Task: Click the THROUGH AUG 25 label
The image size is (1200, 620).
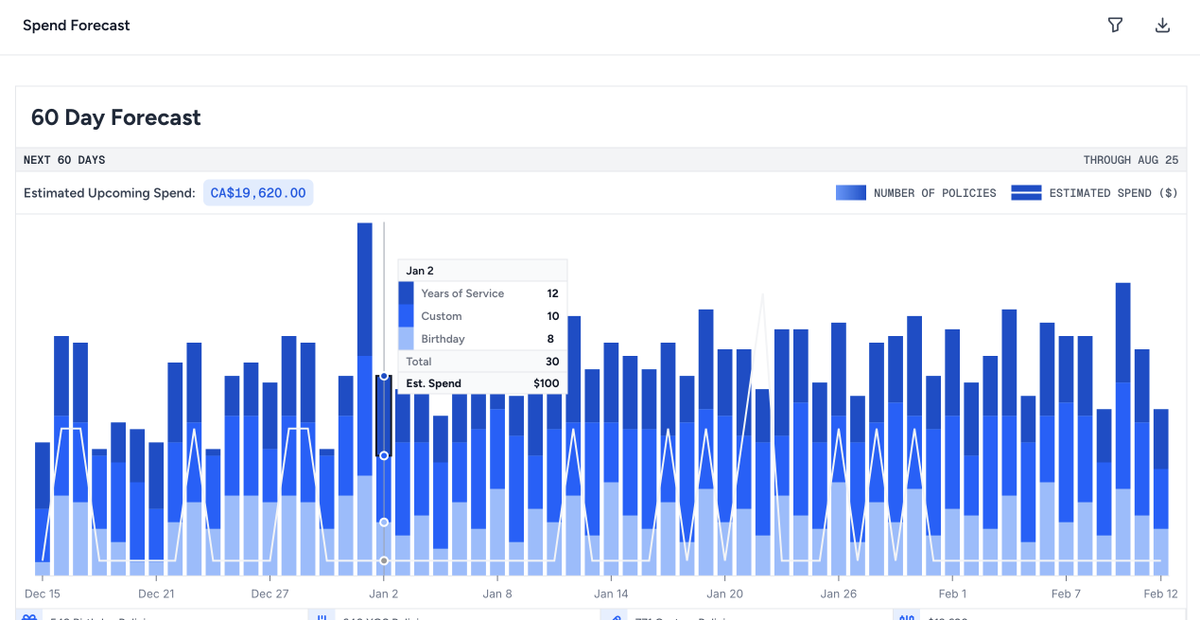Action: click(x=1131, y=160)
